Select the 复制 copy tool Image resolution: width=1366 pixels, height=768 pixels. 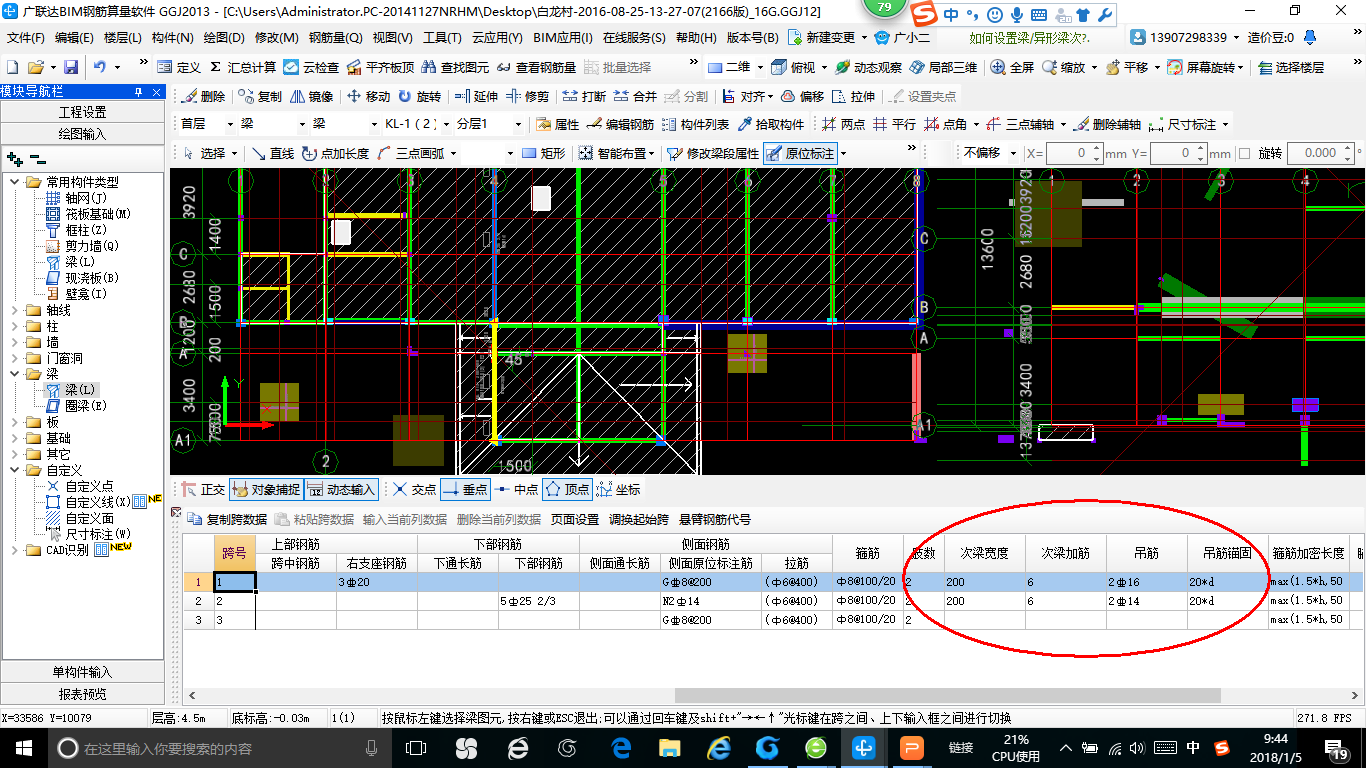tap(260, 96)
